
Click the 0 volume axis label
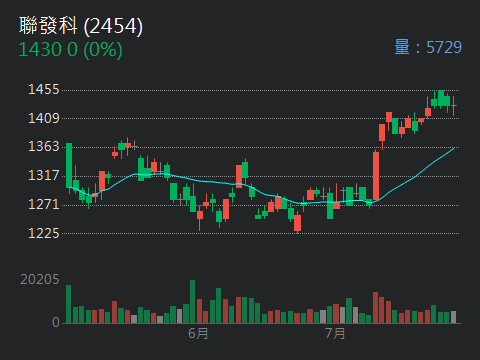[x=56, y=322]
